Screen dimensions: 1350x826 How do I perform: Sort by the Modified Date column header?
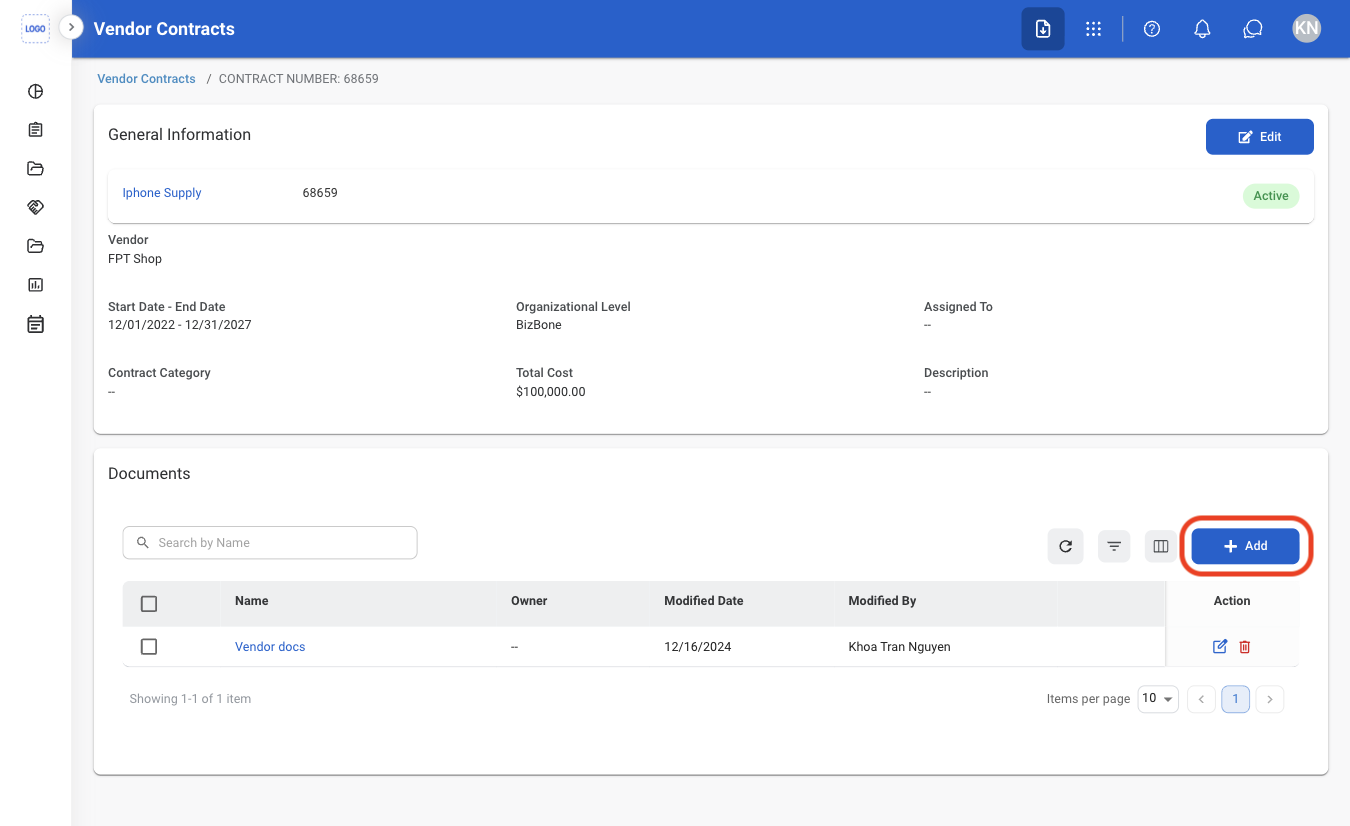click(x=704, y=601)
